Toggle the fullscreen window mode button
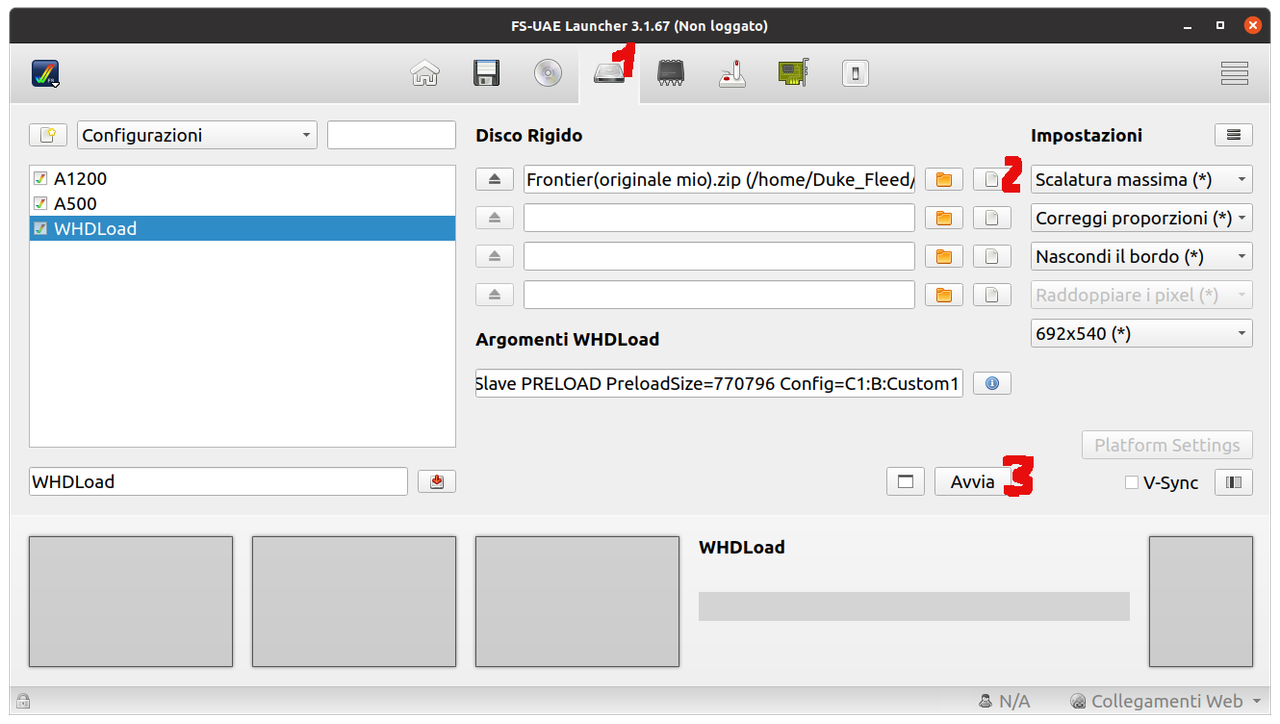Viewport: 1280px width, 724px height. coord(905,481)
